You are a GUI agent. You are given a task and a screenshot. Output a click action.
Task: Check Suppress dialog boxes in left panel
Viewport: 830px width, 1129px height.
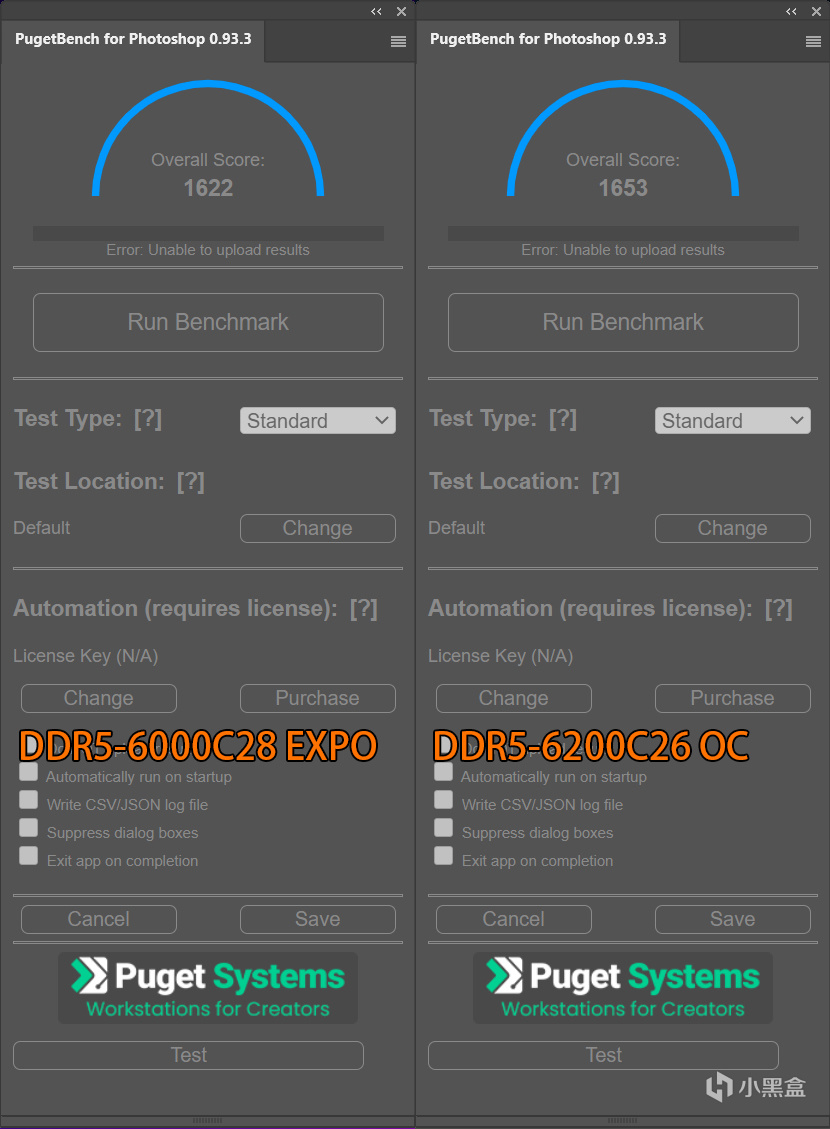tap(29, 828)
